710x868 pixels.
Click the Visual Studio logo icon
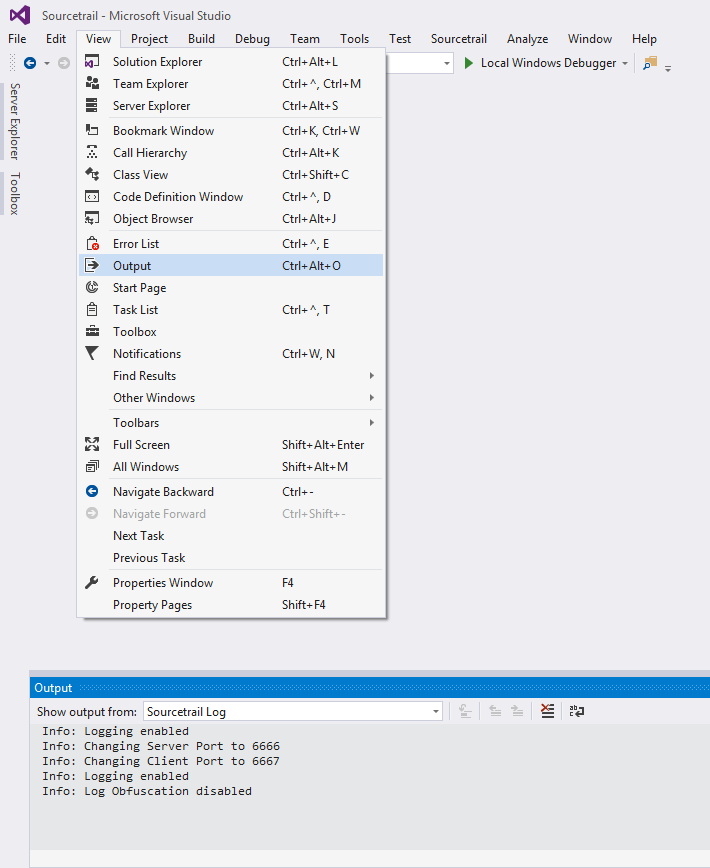pyautogui.click(x=20, y=15)
